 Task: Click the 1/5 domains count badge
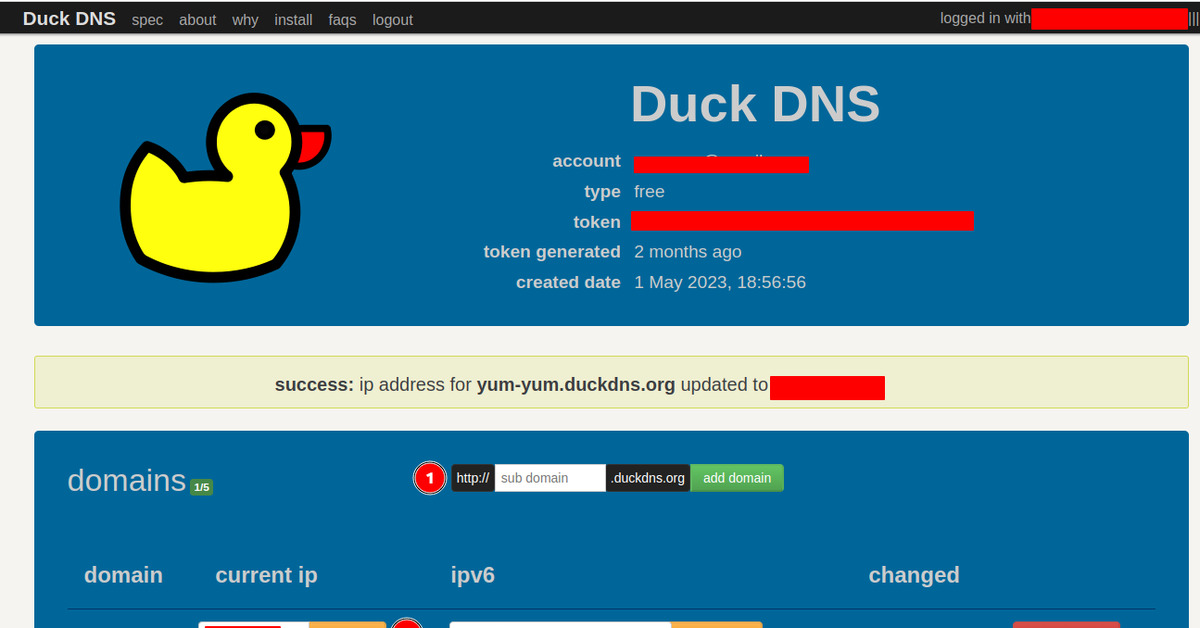201,488
